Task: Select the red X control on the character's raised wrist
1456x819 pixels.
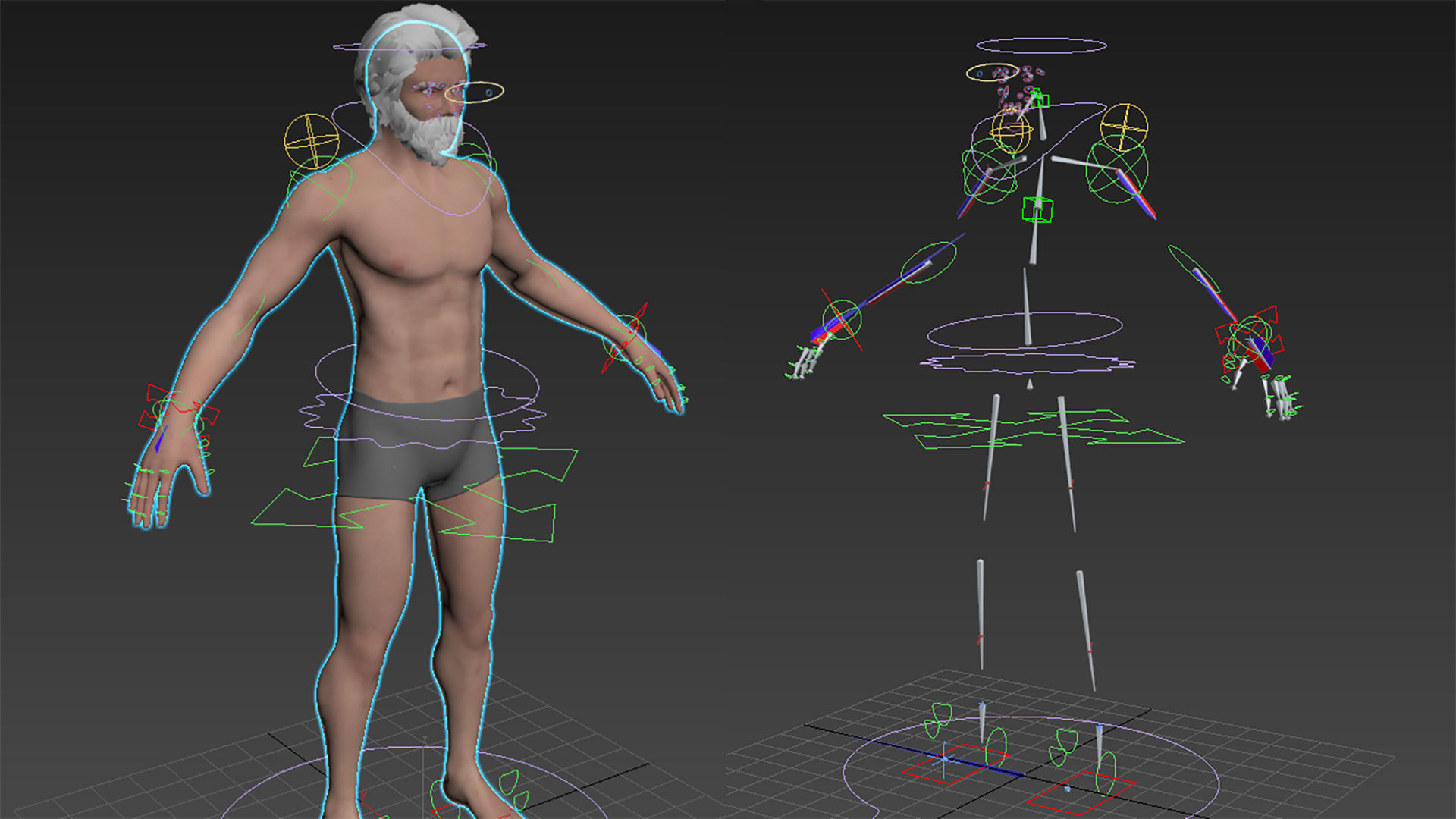Action: pos(624,338)
